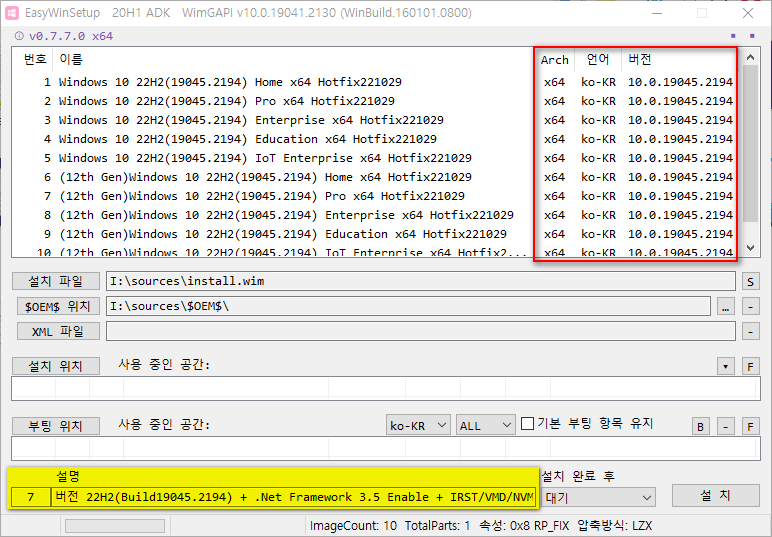Select row 5 Windows 10 IoT Enterprise x64
Screen dimensions: 772x537
[377, 158]
